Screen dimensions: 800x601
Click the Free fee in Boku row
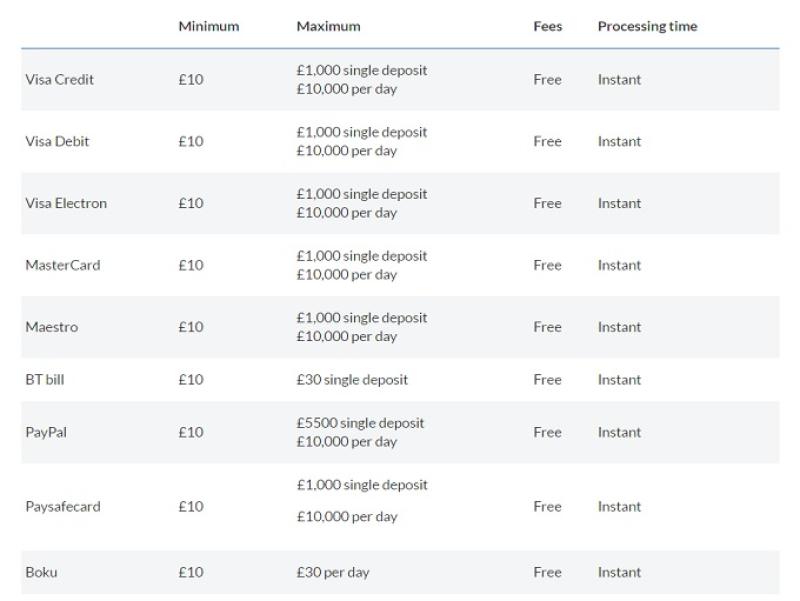547,573
